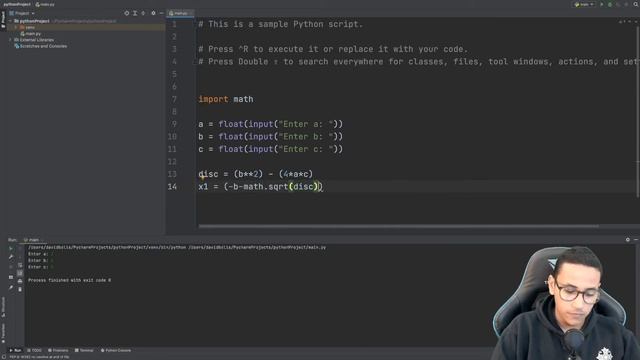Collapse the pythonProject root node

[x=10, y=21]
